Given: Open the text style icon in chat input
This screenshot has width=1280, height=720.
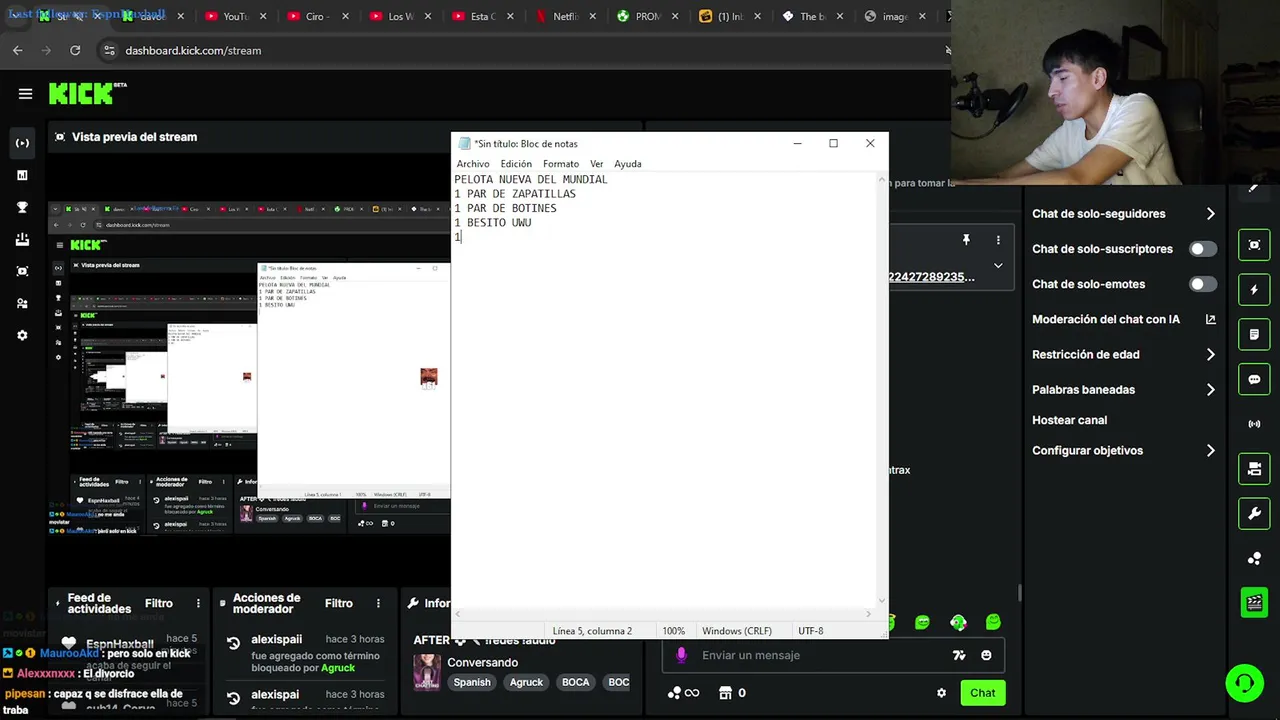Looking at the screenshot, I should click(x=959, y=655).
